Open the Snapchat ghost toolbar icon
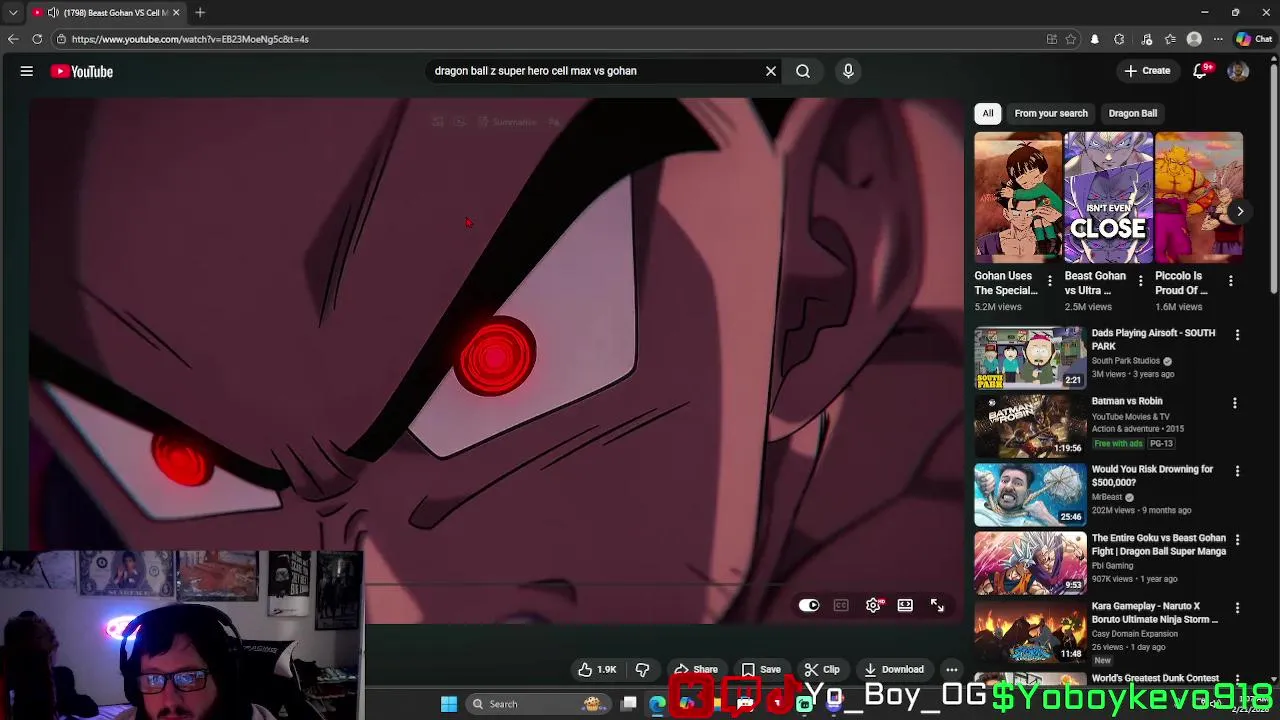The image size is (1280, 720). (x=1095, y=39)
